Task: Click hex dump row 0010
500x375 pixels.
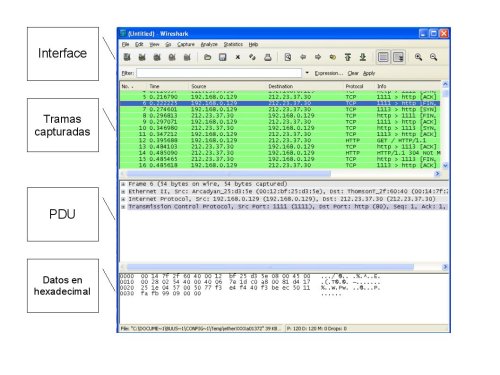Action: 250,282
